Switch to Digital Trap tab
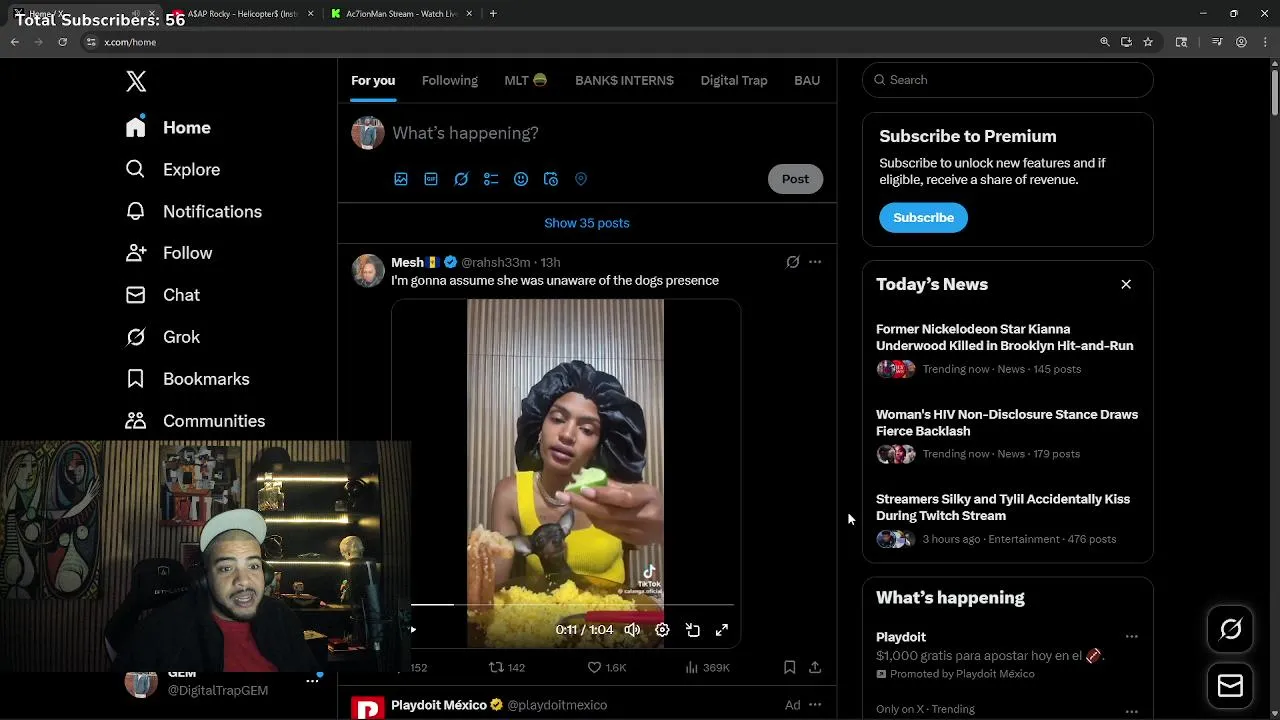The width and height of the screenshot is (1280, 720). coord(734,80)
